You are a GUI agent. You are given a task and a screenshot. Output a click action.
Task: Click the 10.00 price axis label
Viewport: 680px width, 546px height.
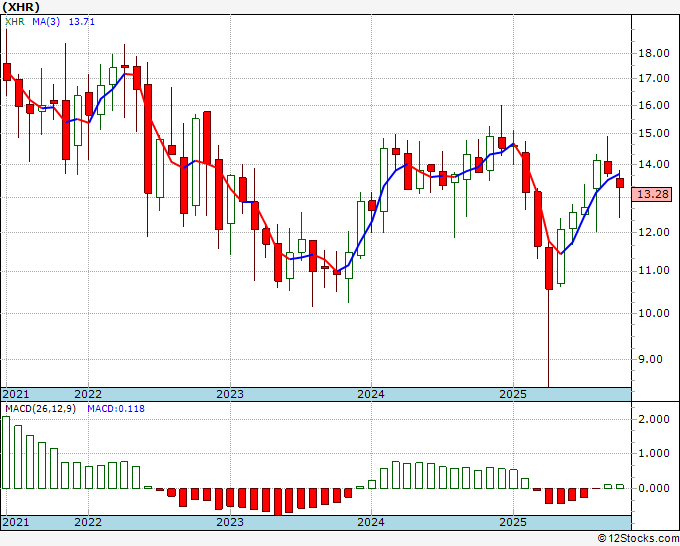654,313
